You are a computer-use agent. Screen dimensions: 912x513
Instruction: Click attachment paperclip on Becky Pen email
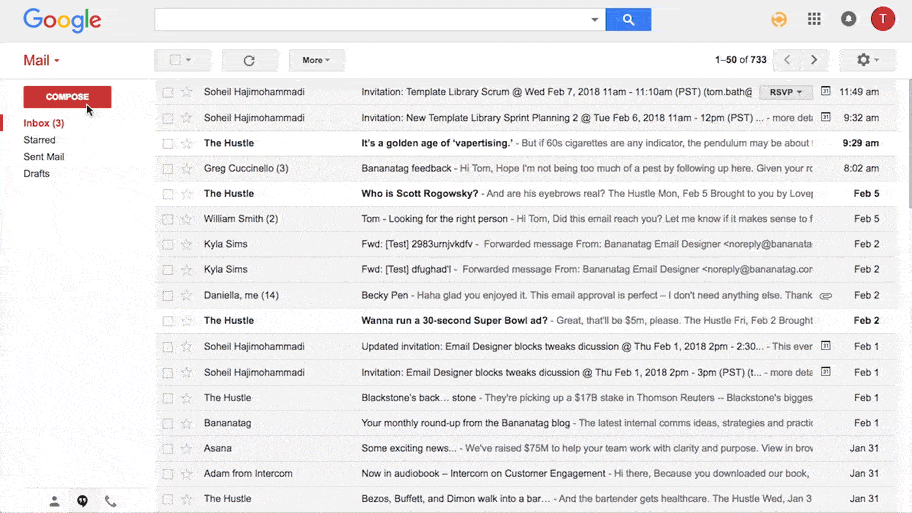click(825, 296)
